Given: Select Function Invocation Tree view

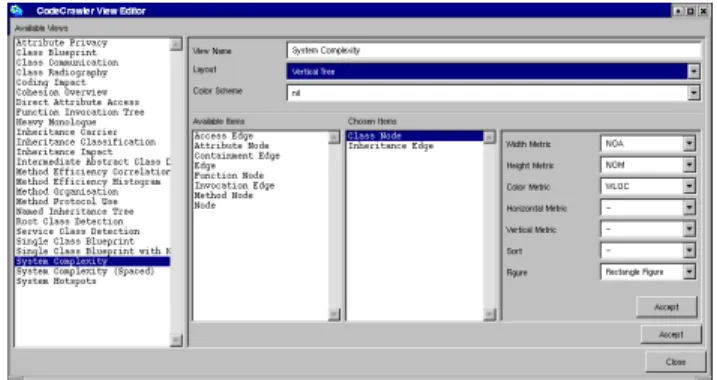Looking at the screenshot, I should tap(80, 112).
